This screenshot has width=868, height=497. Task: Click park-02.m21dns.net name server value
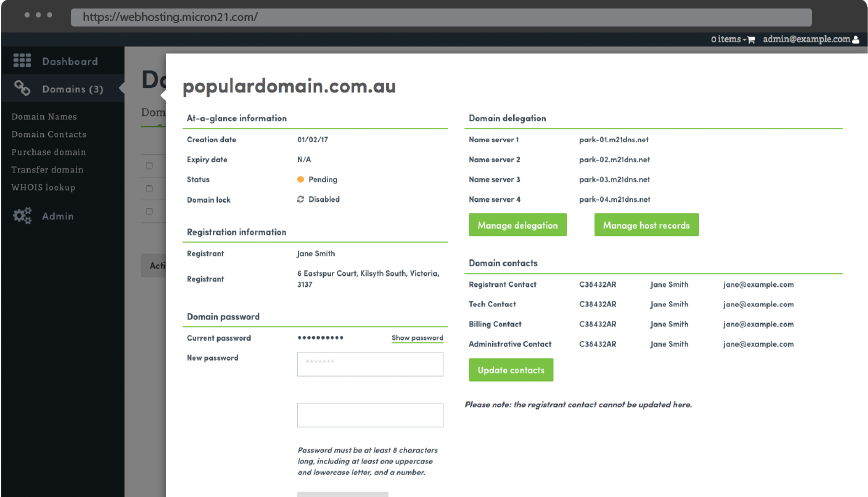[x=614, y=159]
